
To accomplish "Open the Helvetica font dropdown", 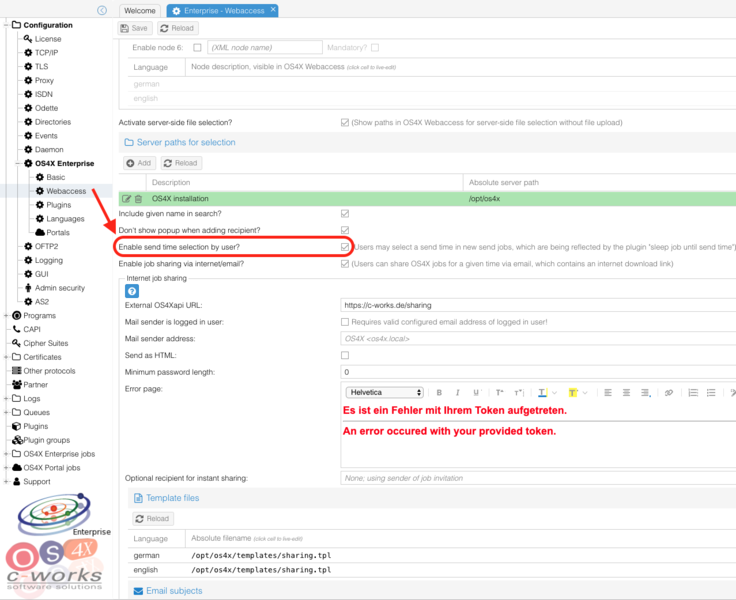I will tap(384, 393).
